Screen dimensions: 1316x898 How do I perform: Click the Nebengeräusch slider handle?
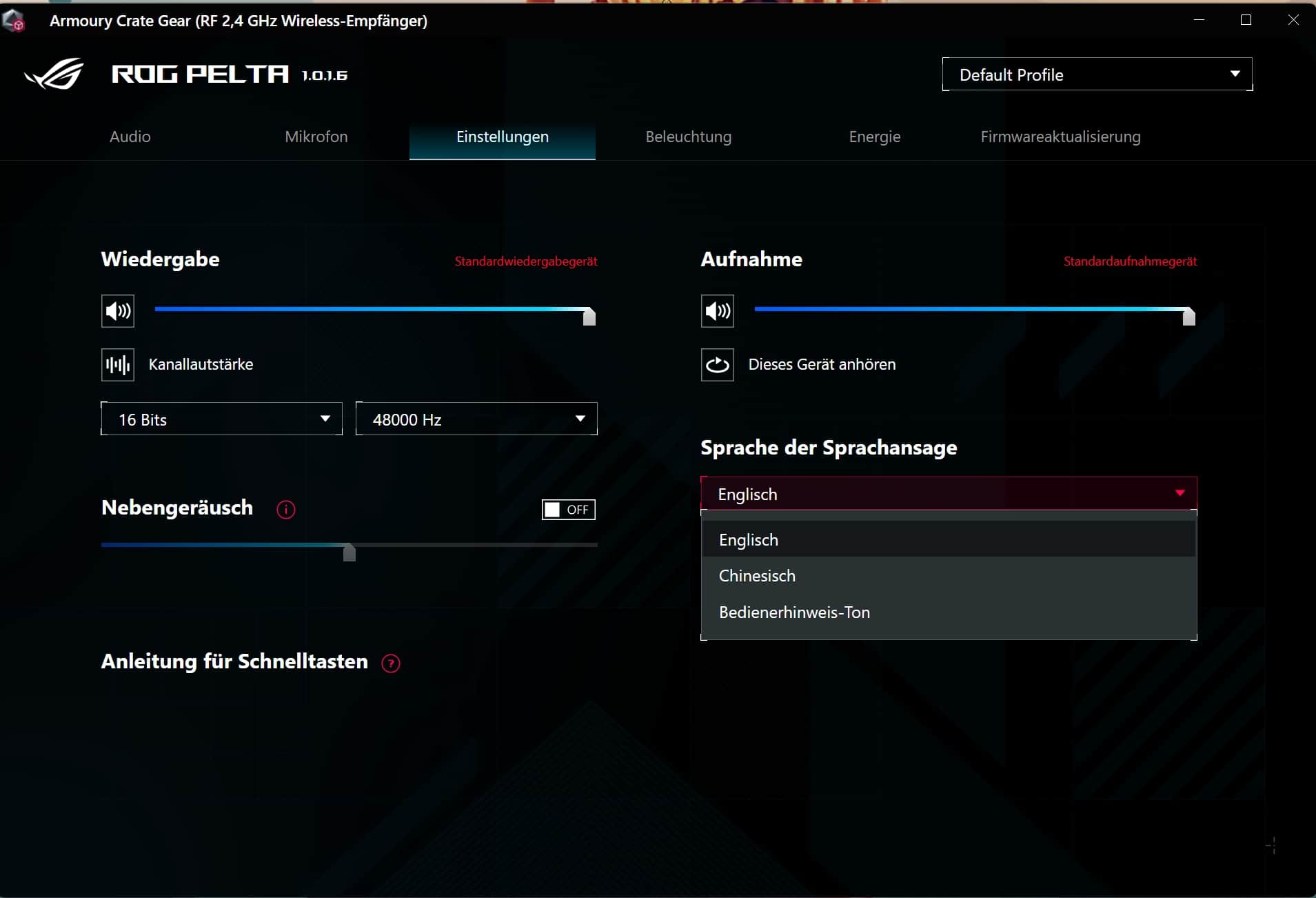(350, 552)
